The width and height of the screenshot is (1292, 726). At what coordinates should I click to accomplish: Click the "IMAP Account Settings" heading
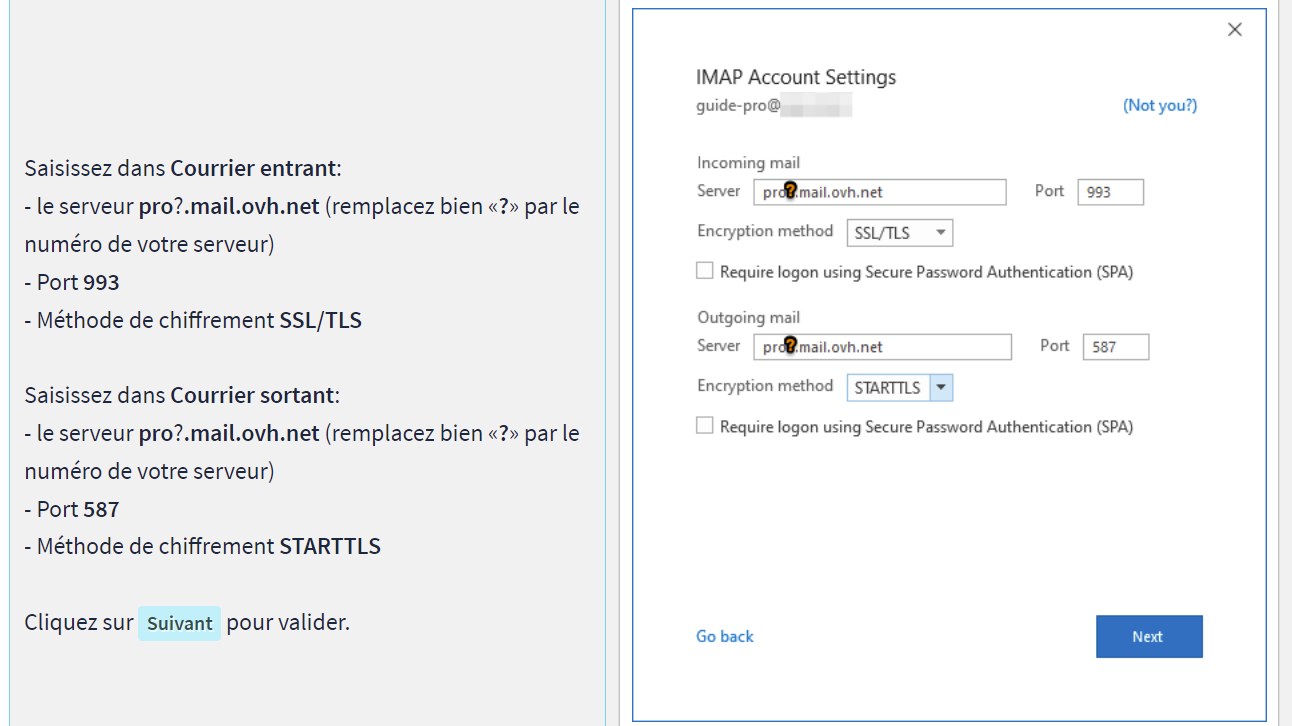tap(795, 77)
